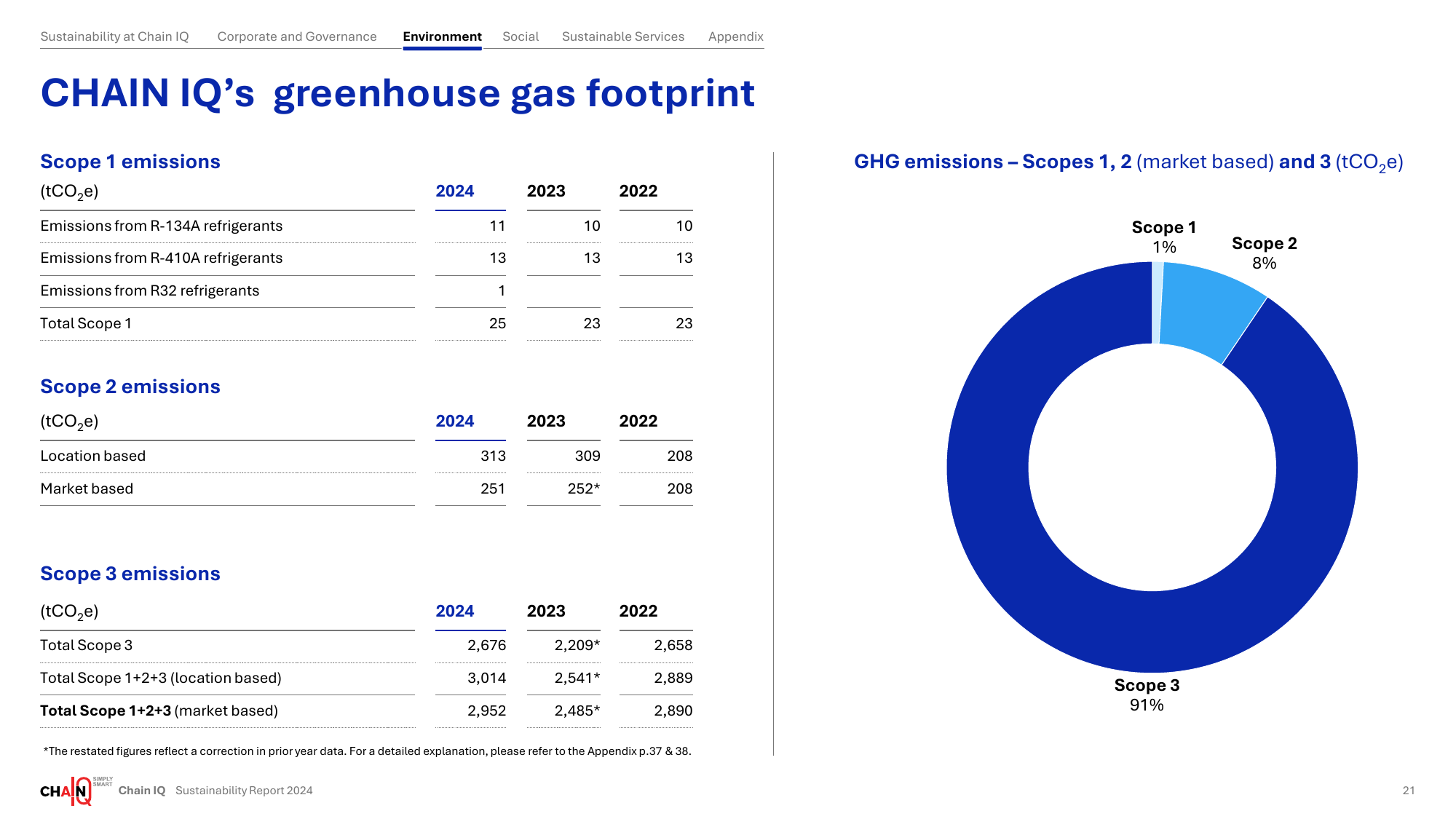The width and height of the screenshot is (1456, 819).
Task: Click the restated figures footnote text
Action: [x=367, y=751]
